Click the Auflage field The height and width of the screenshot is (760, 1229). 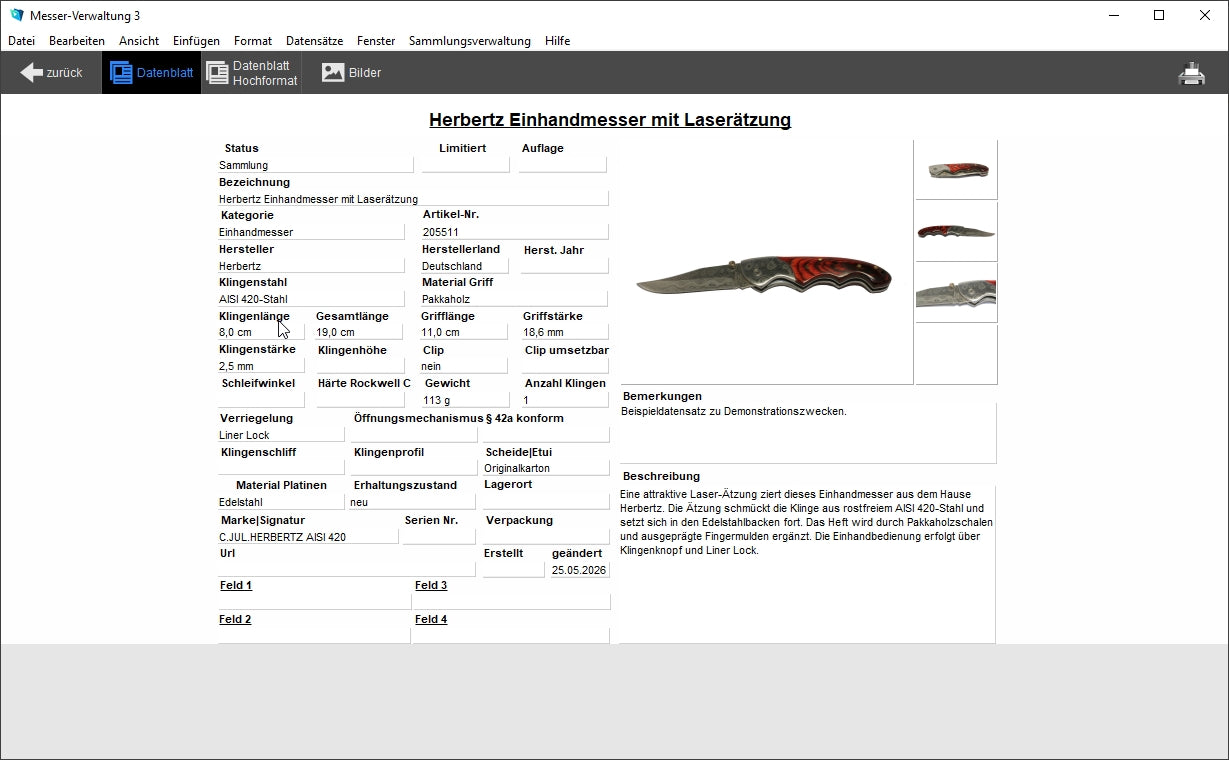pos(563,165)
